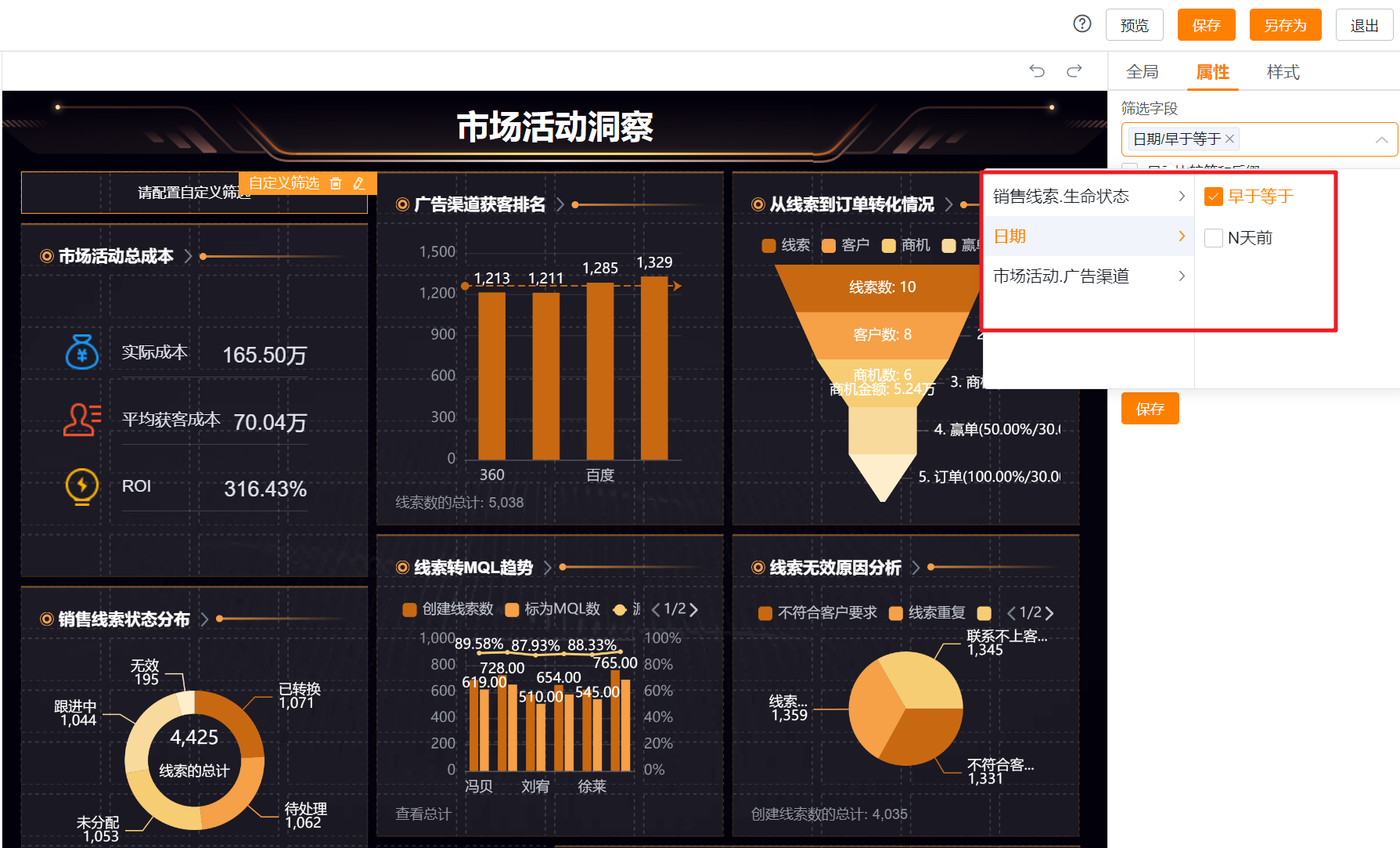Click the 已转换 1,071 donut label
The height and width of the screenshot is (848, 1400).
[300, 695]
